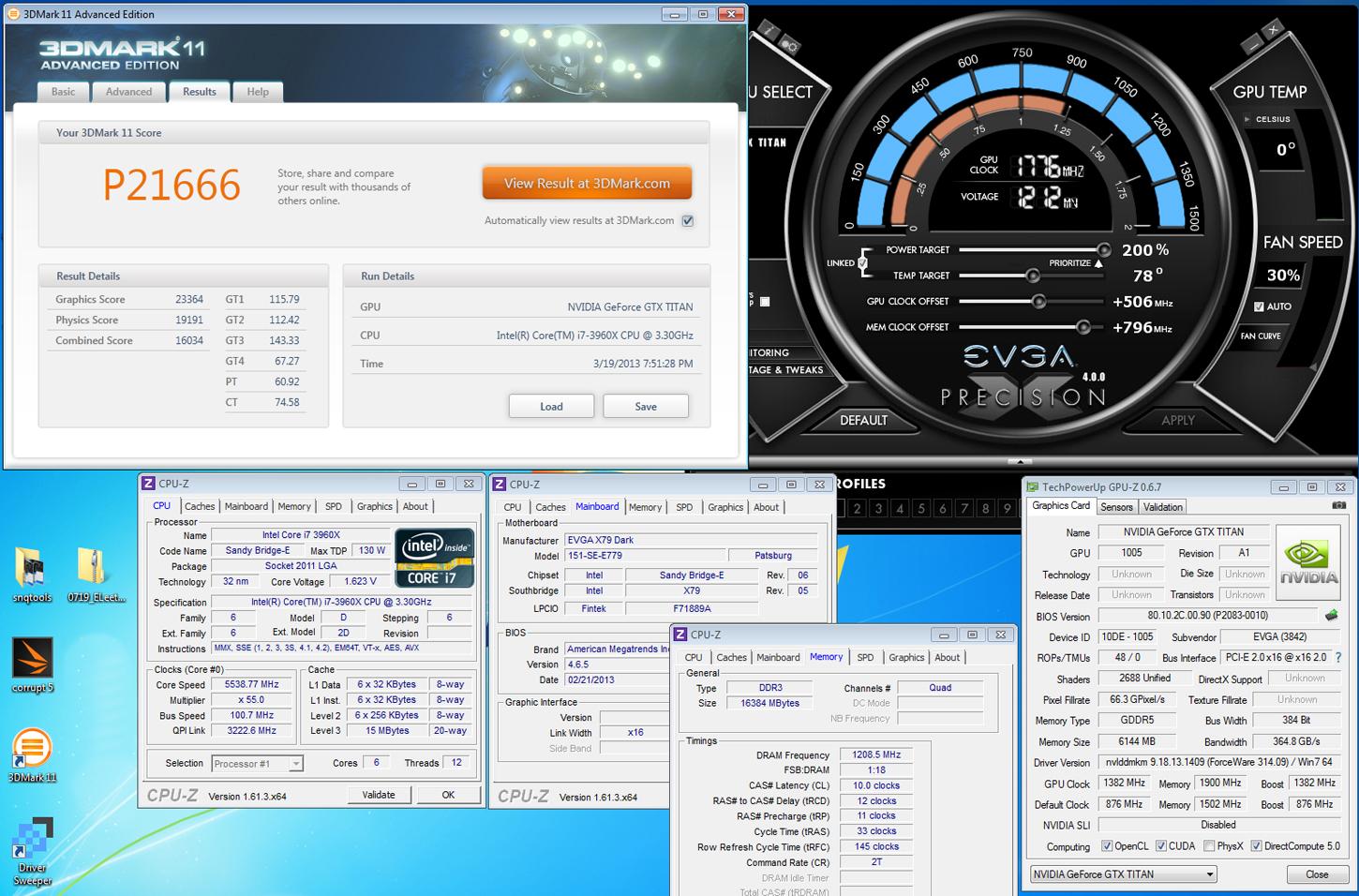This screenshot has height=896, width=1359.
Task: Click the P21666 score text
Action: [172, 185]
